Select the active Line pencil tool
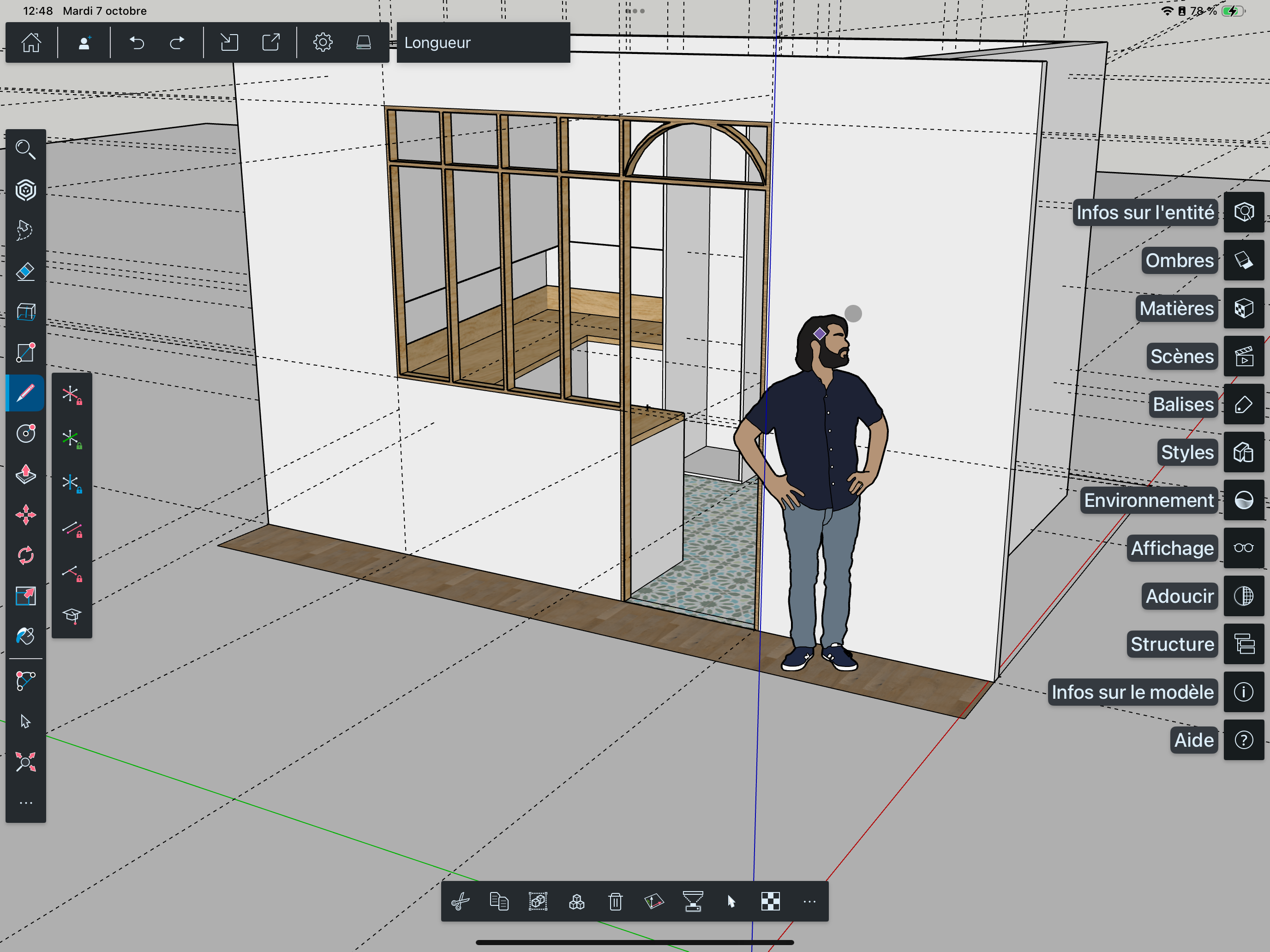Screen dimensions: 1270x952 25,393
